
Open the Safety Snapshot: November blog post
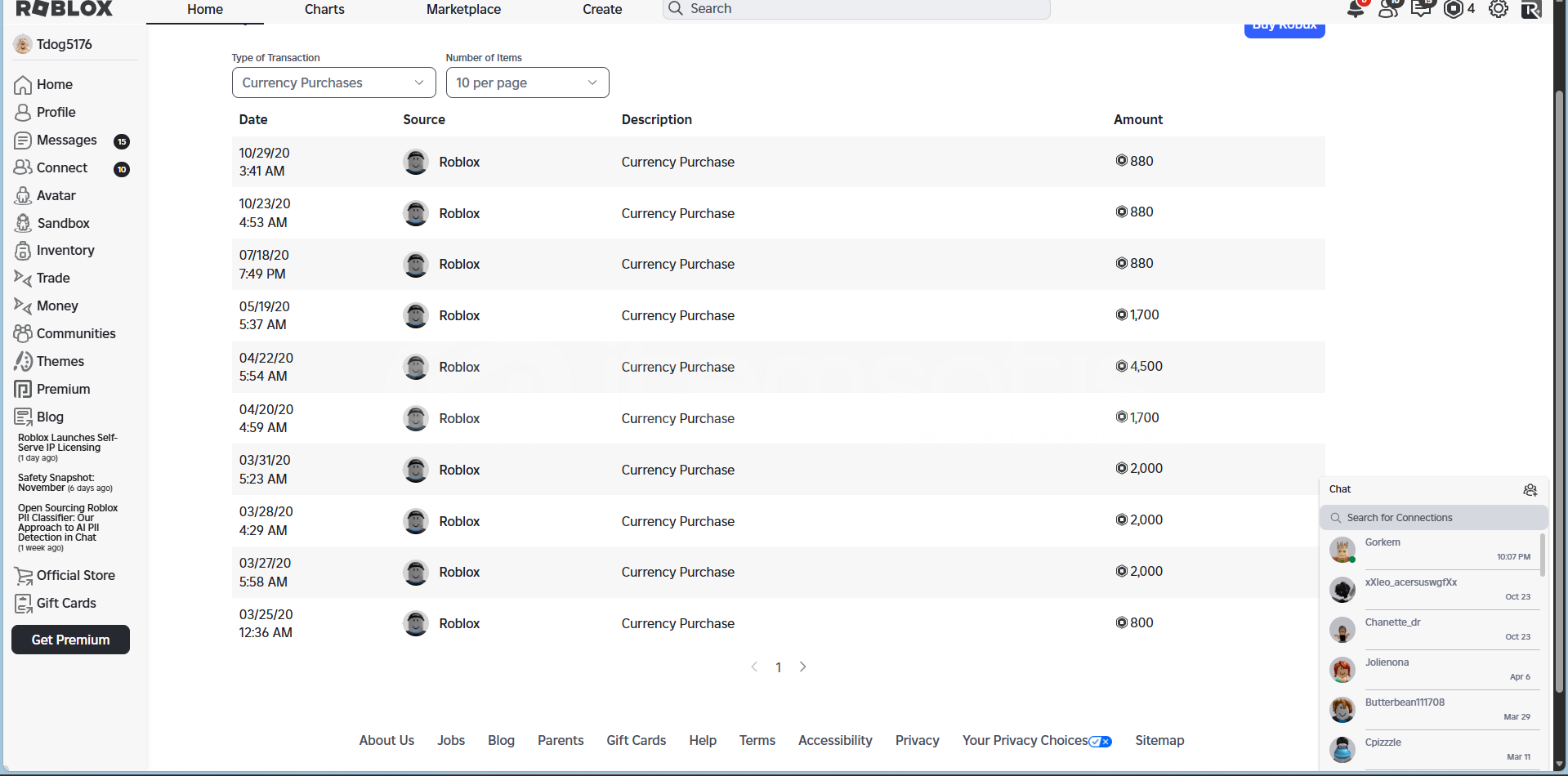click(x=56, y=483)
